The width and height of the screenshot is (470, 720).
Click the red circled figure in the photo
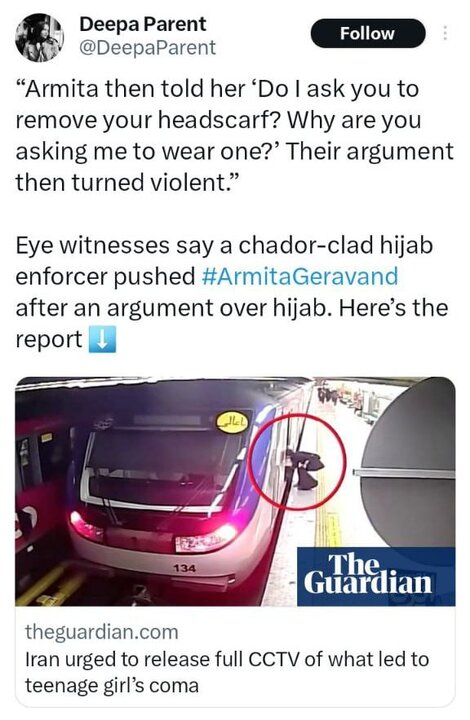(x=297, y=462)
